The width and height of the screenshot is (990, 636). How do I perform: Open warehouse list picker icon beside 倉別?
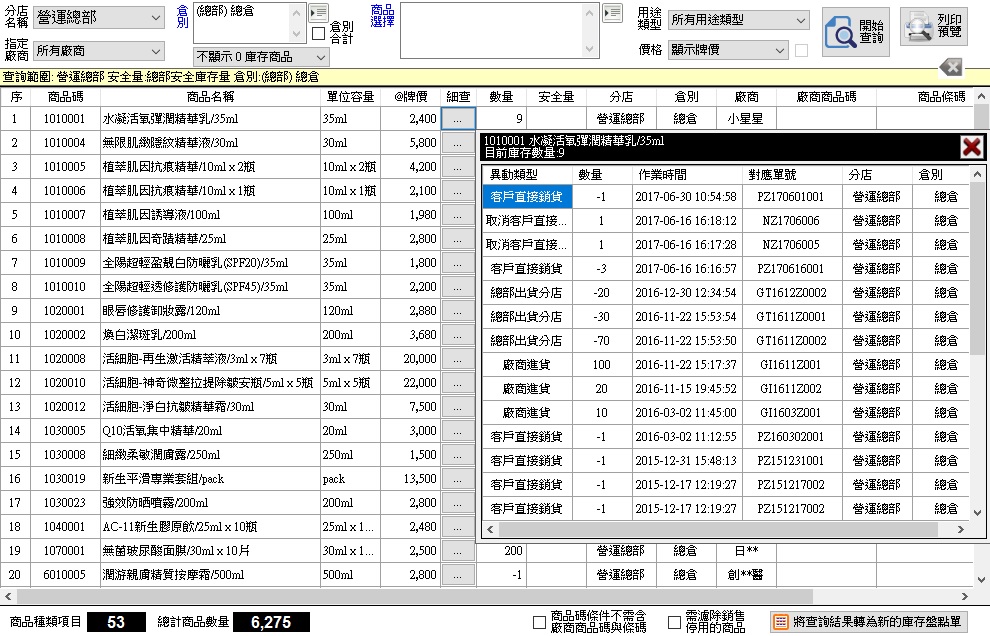(x=319, y=12)
